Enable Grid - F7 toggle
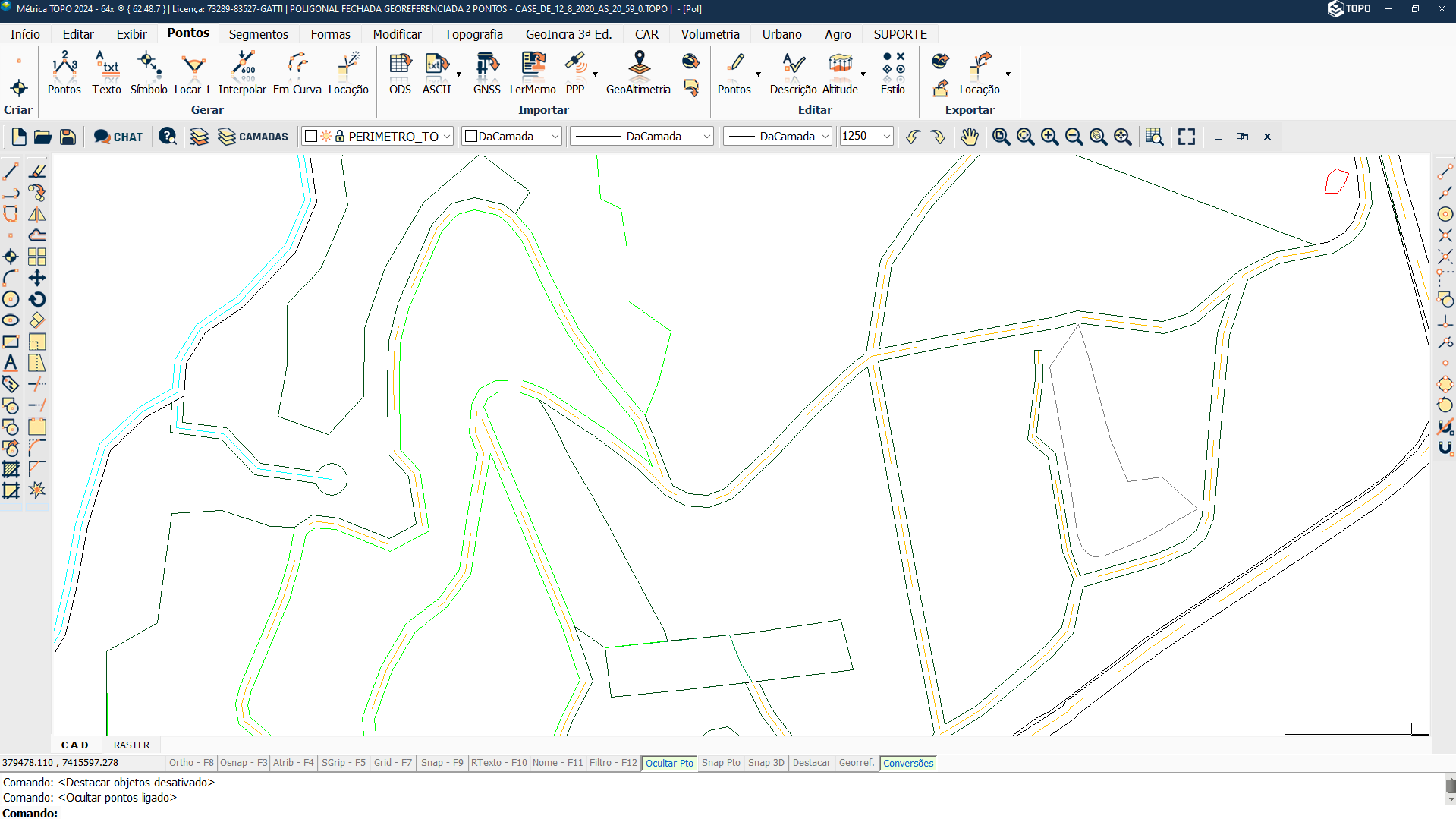Image resolution: width=1456 pixels, height=819 pixels. click(x=392, y=763)
